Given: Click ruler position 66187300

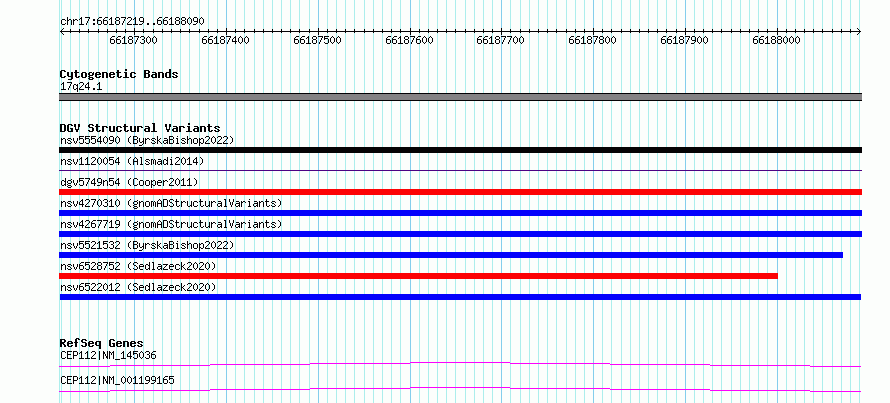Looking at the screenshot, I should point(134,40).
